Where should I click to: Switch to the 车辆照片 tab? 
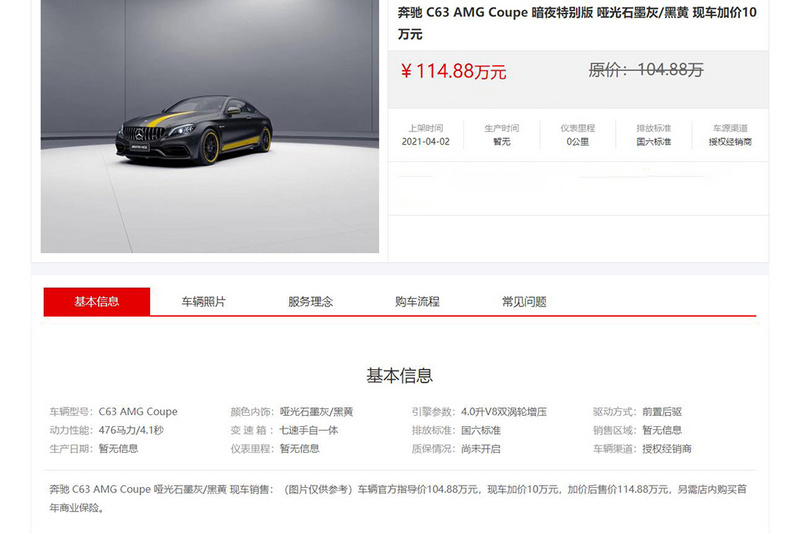pyautogui.click(x=204, y=301)
